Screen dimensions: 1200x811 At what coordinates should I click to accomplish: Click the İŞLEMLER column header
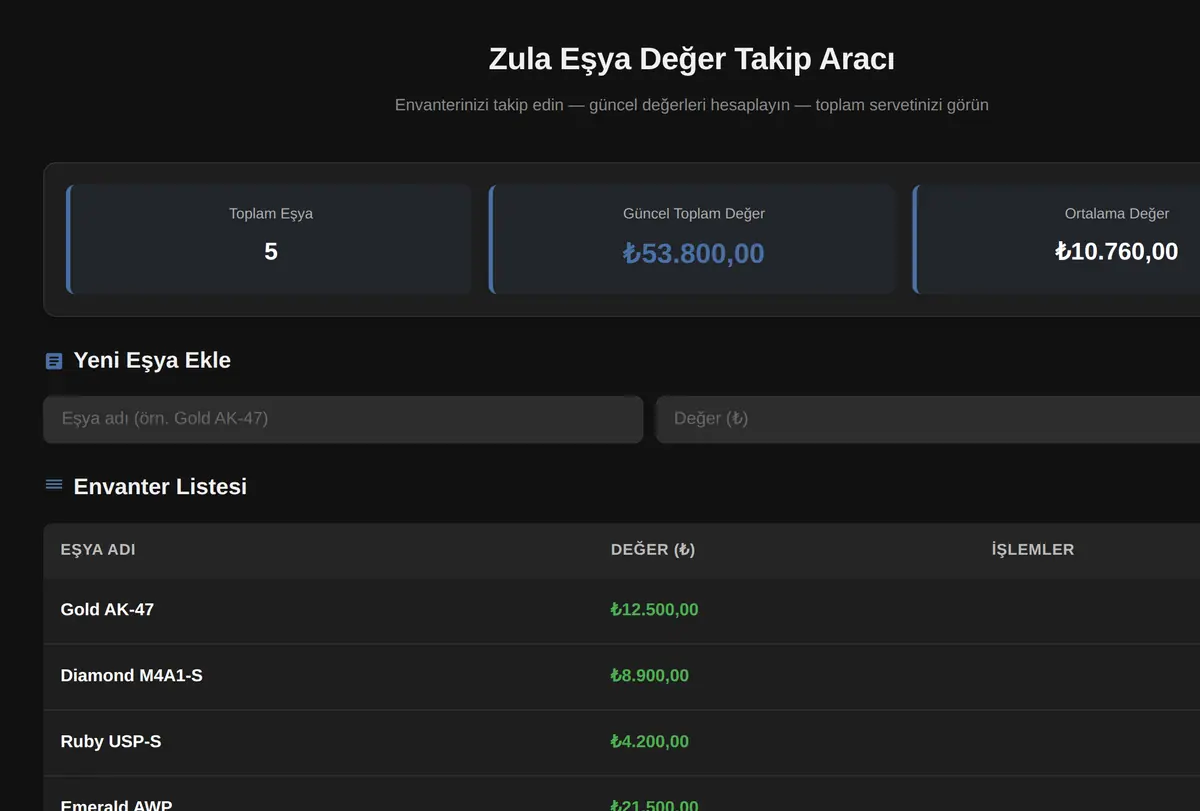[x=1033, y=550]
